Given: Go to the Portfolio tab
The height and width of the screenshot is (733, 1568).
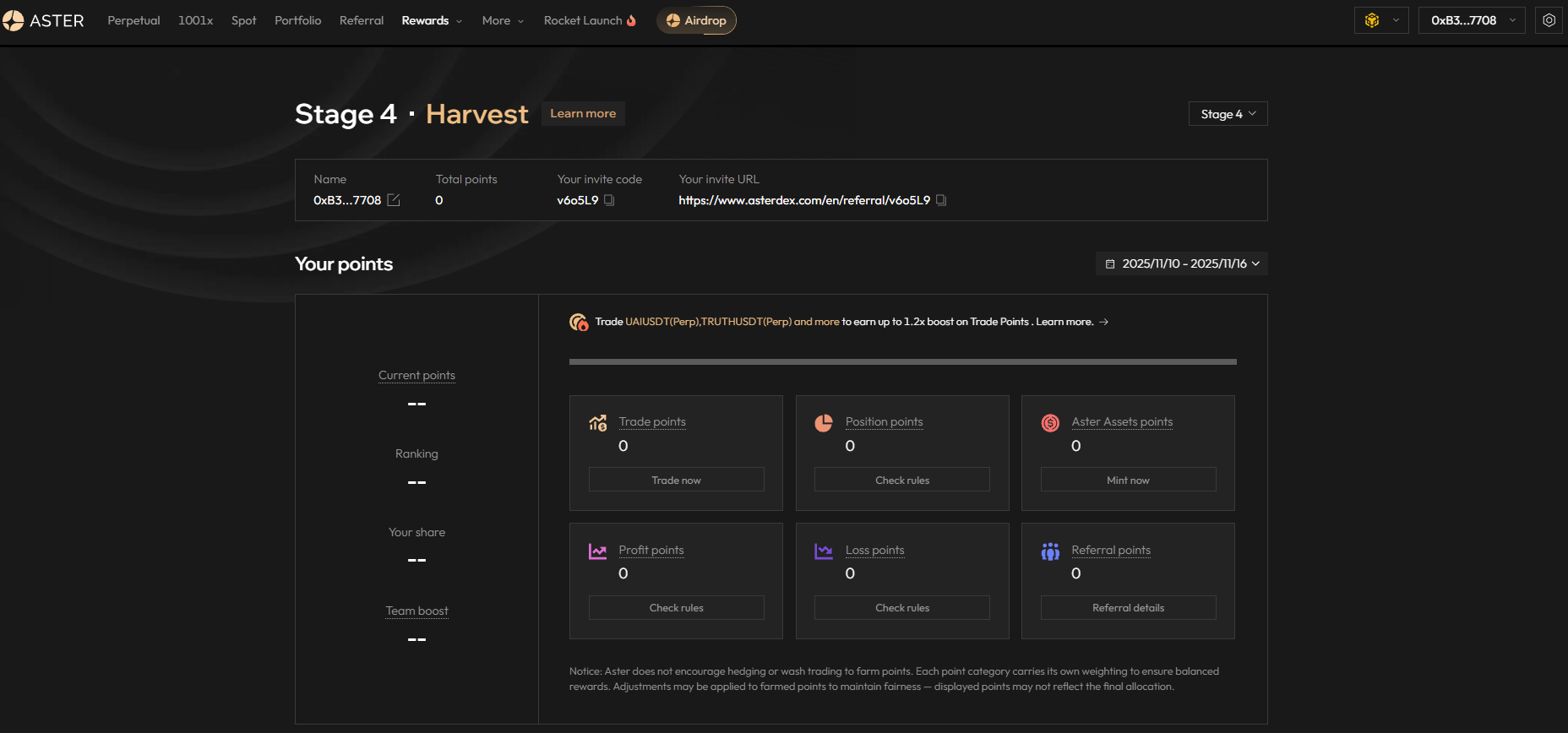Looking at the screenshot, I should (297, 20).
